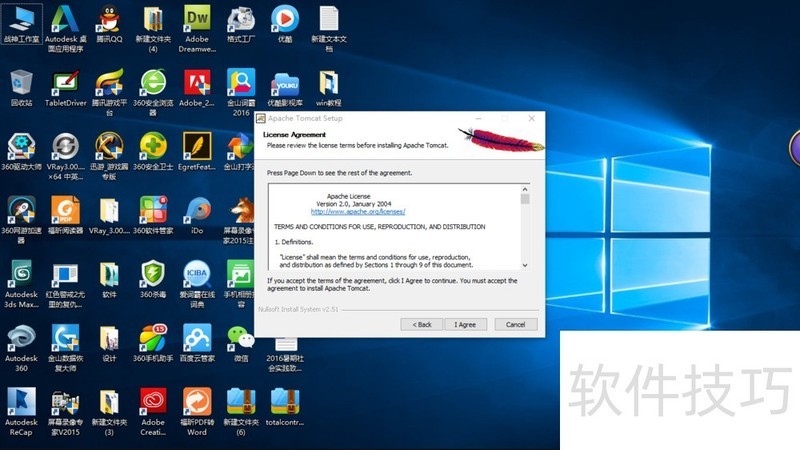Select the 360驱动大师 desktop icon
This screenshot has height=450, width=800.
click(21, 152)
